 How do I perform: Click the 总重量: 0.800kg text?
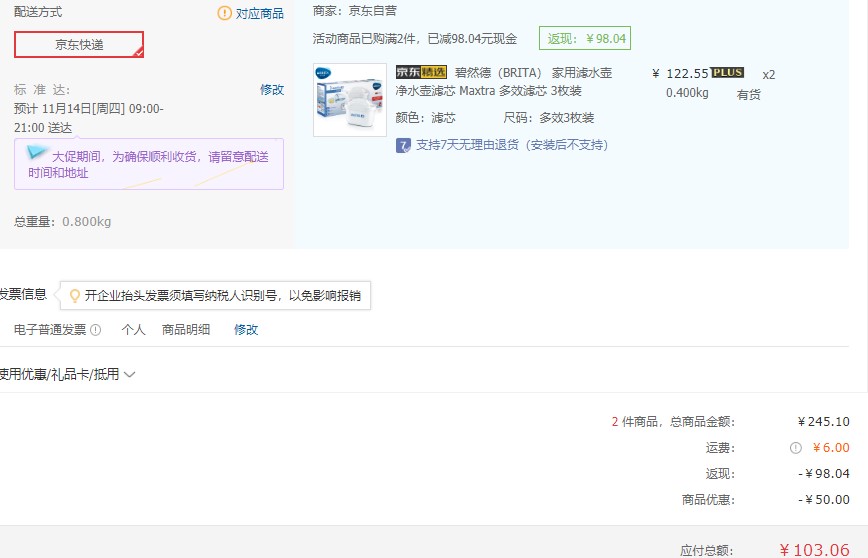point(63,221)
